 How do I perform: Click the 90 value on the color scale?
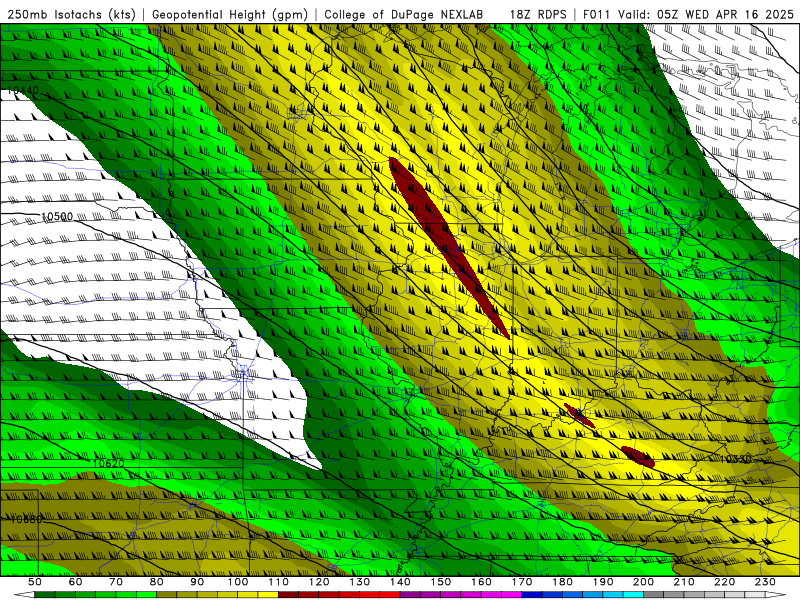[197, 582]
